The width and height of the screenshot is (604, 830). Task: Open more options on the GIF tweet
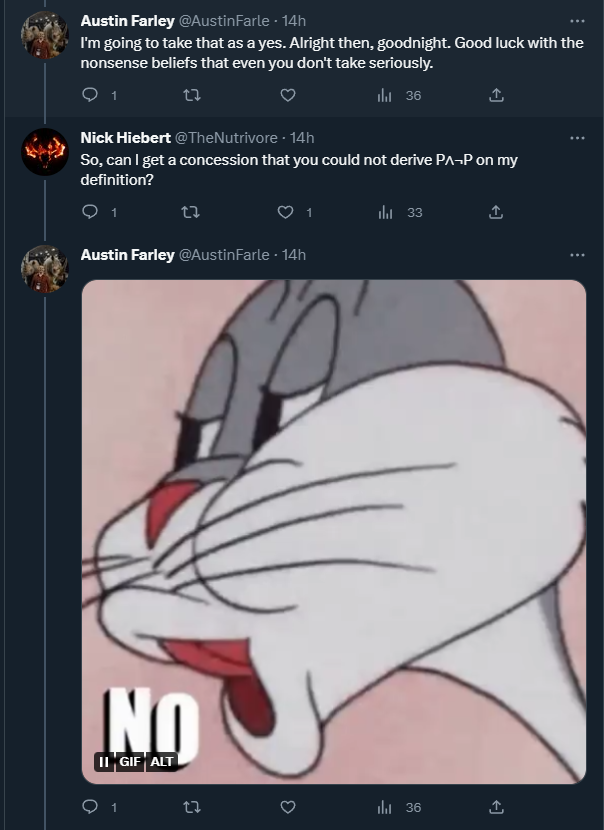click(577, 255)
